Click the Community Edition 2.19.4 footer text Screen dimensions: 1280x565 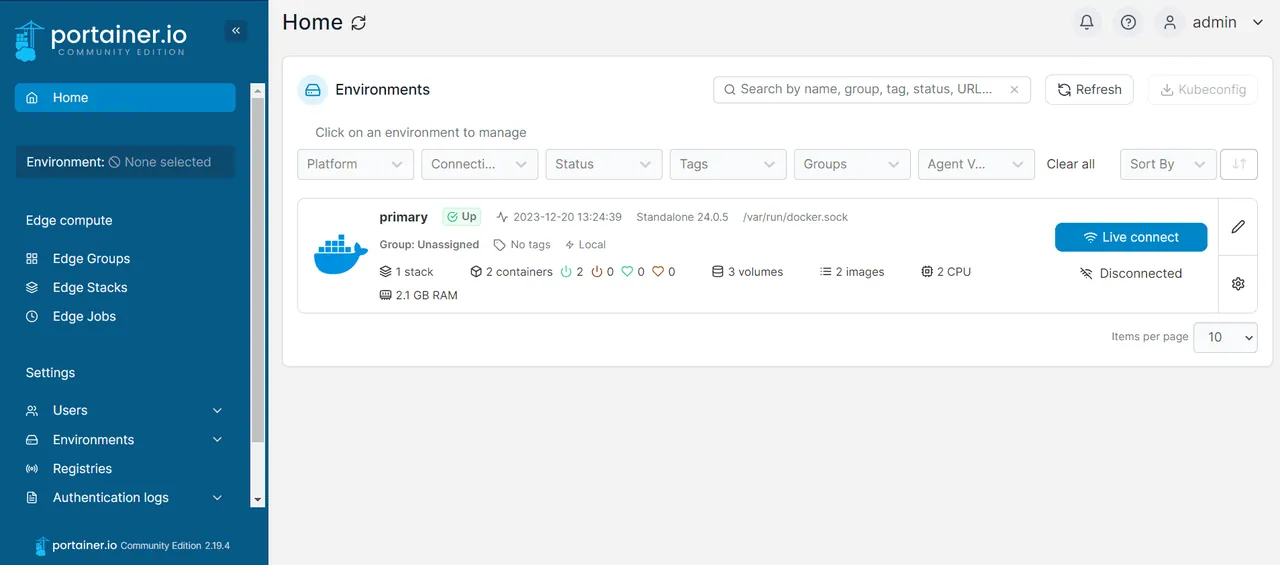(x=175, y=546)
